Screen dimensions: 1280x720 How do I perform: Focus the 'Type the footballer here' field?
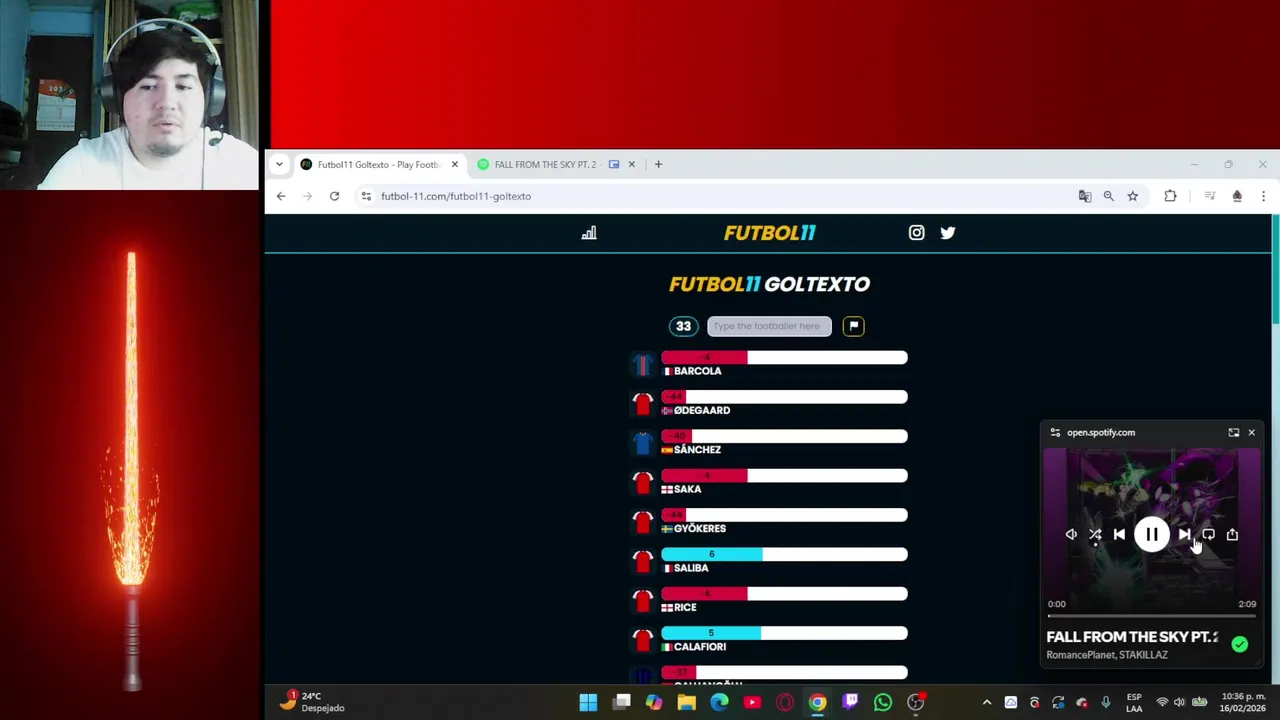coord(769,326)
